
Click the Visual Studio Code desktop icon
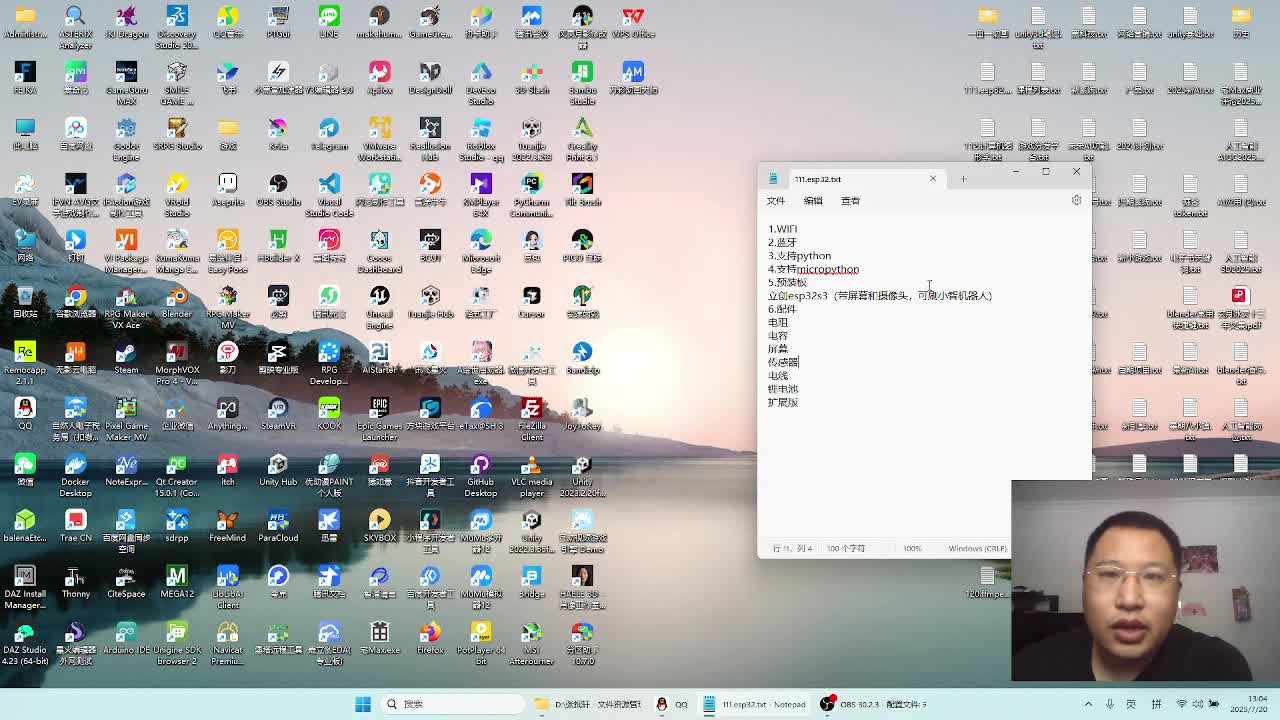pos(329,188)
